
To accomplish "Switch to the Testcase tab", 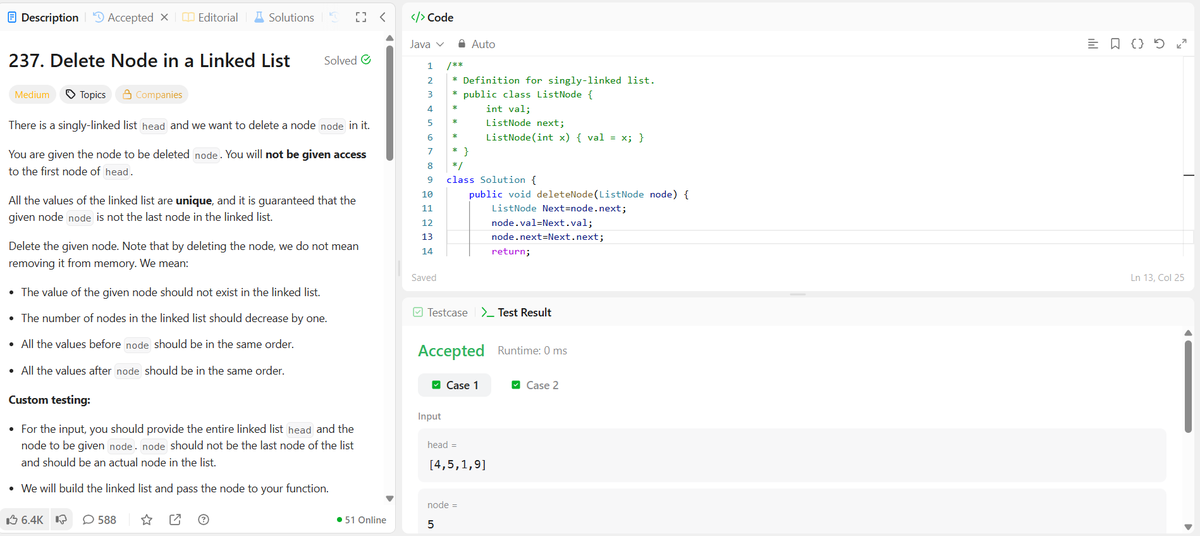I will pos(439,312).
